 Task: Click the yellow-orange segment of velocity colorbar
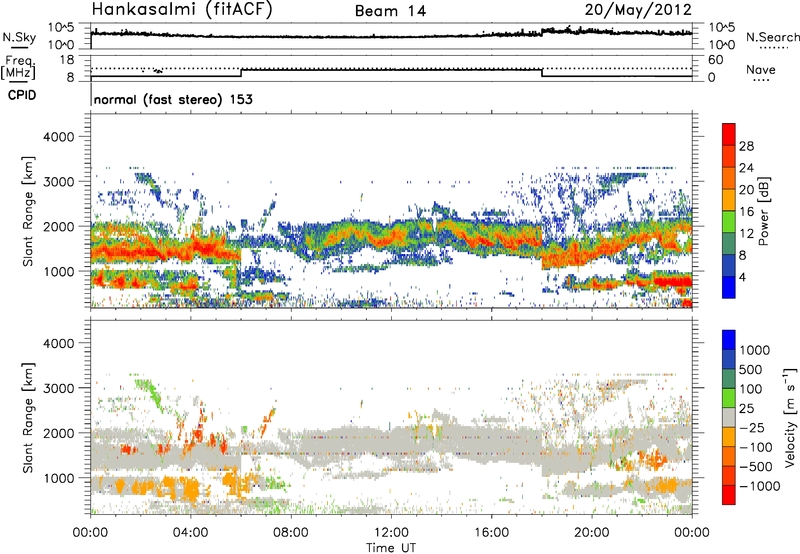pyautogui.click(x=729, y=437)
